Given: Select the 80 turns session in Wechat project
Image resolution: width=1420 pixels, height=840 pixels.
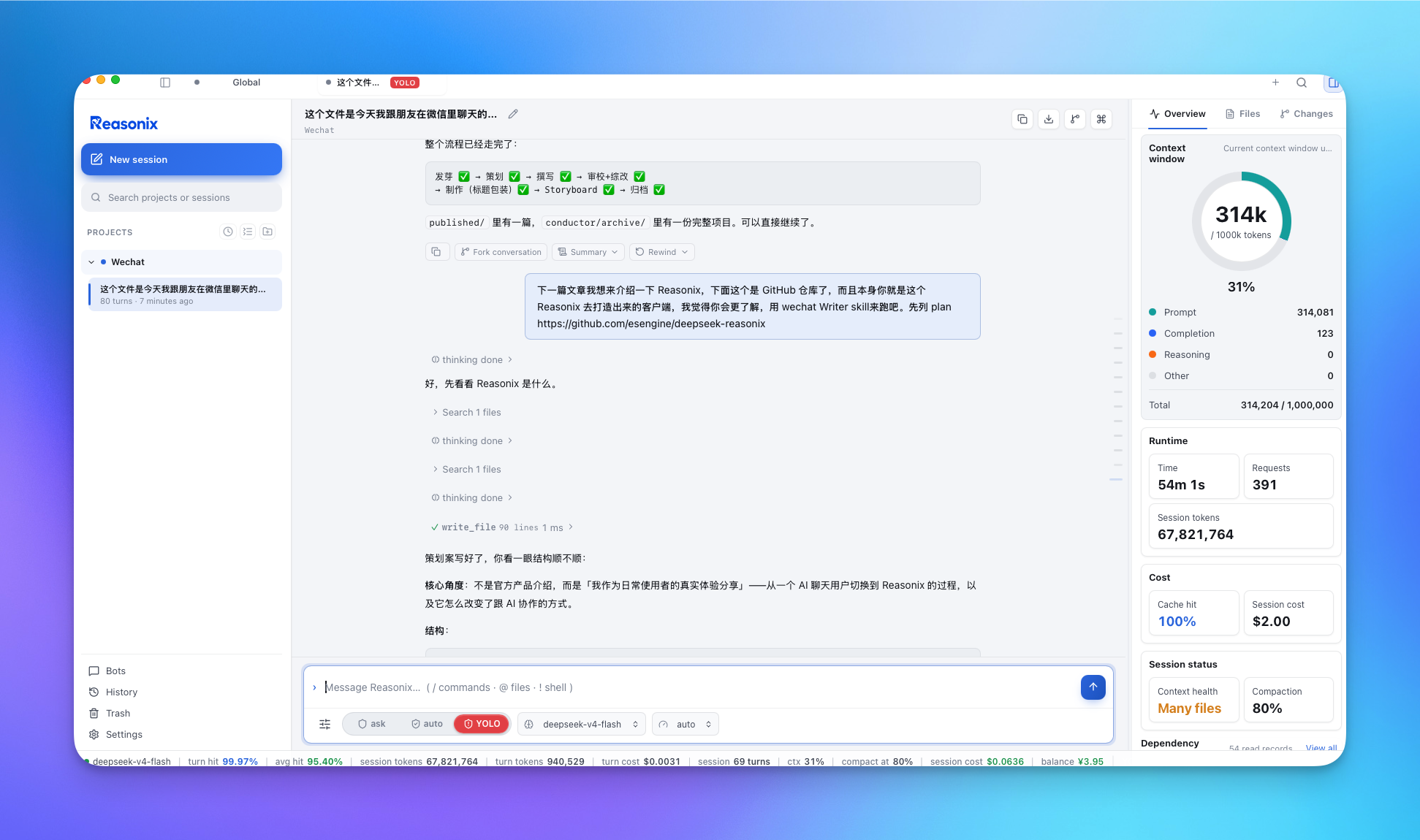Looking at the screenshot, I should point(184,294).
